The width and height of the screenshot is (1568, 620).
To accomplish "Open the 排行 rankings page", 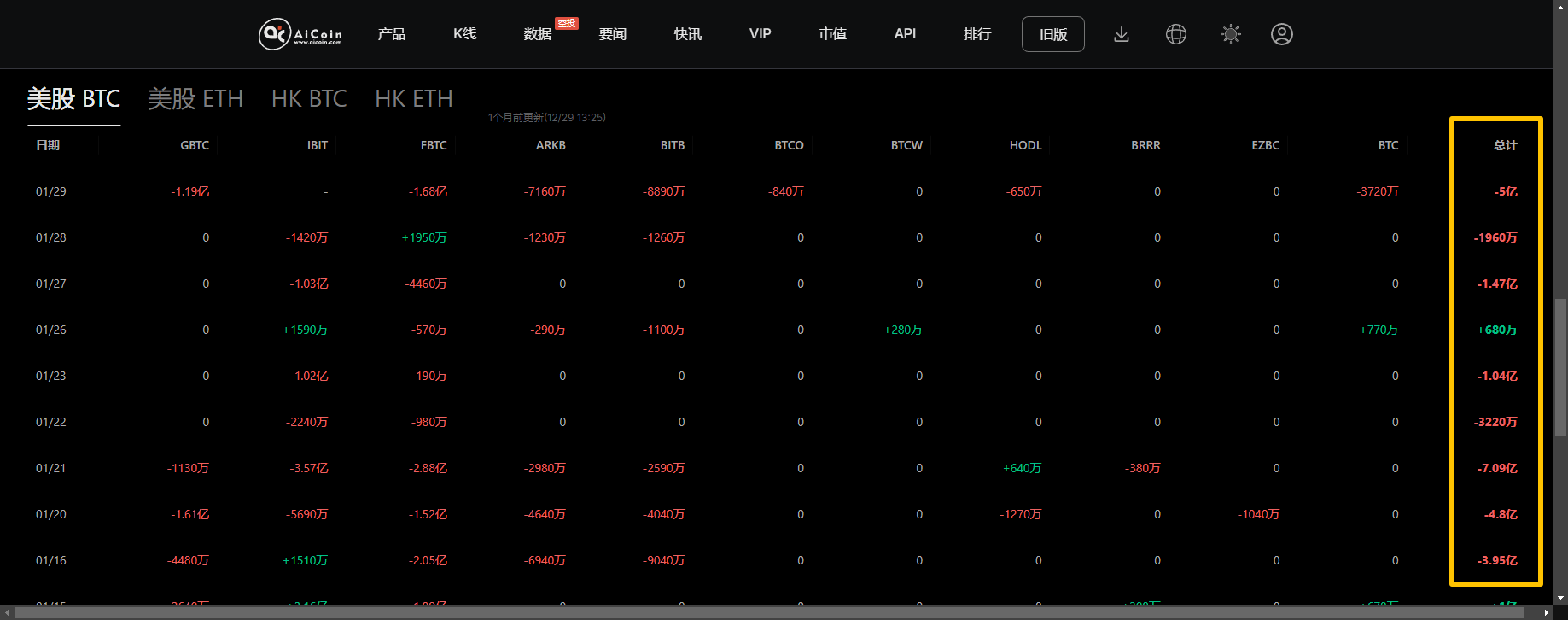I will 977,34.
